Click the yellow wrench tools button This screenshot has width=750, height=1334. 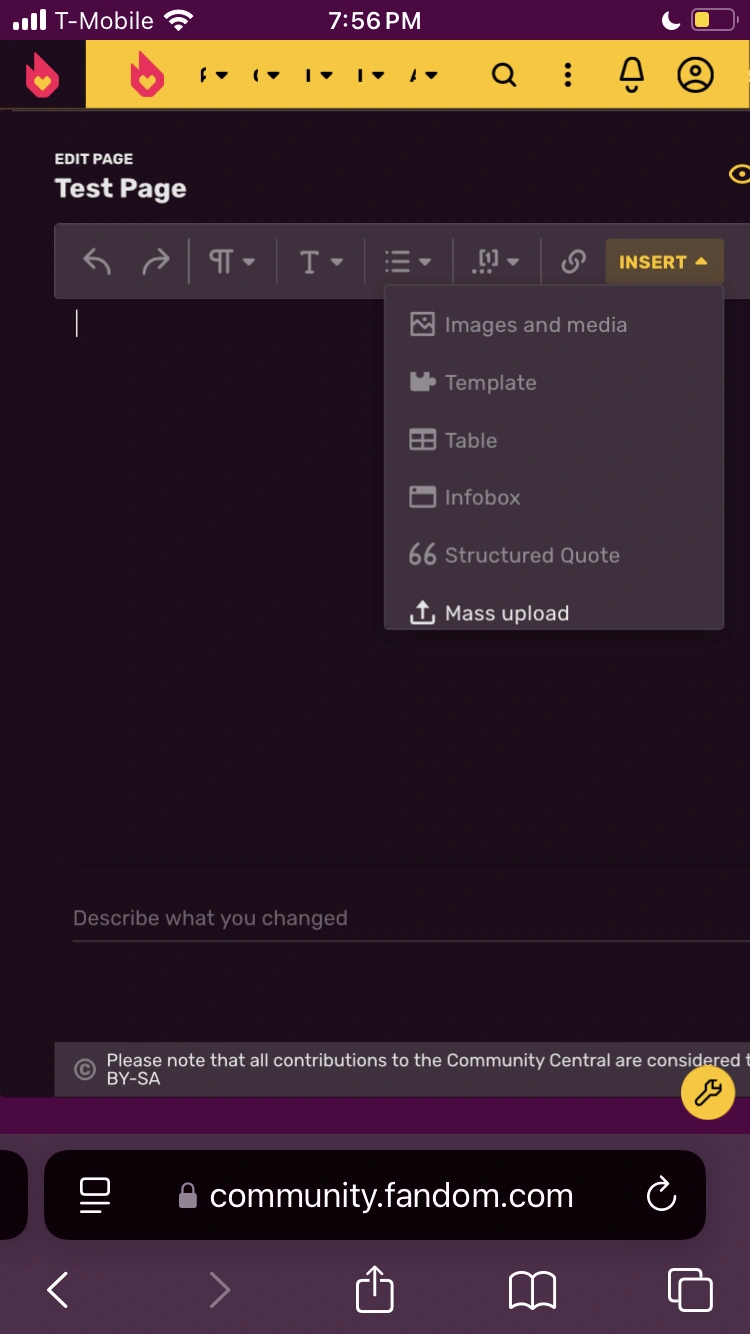(708, 1092)
